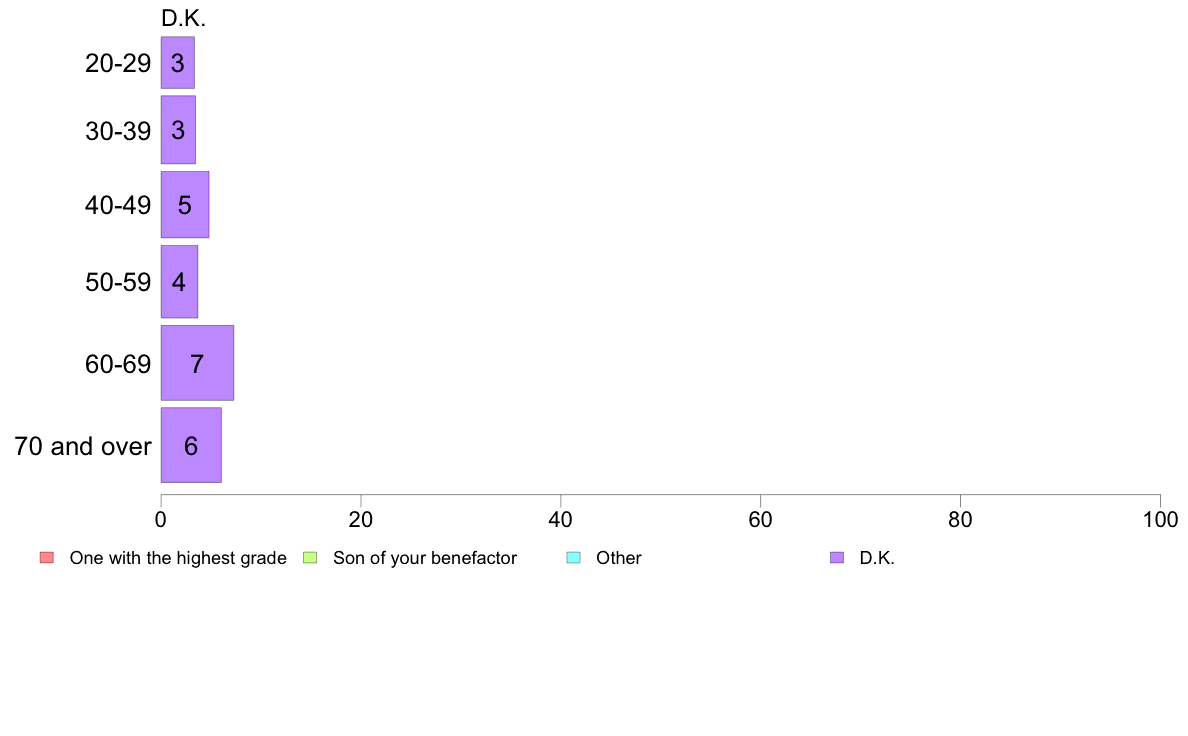Select the 50-59 bar showing 4
Image resolution: width=1188 pixels, height=736 pixels.
(179, 282)
